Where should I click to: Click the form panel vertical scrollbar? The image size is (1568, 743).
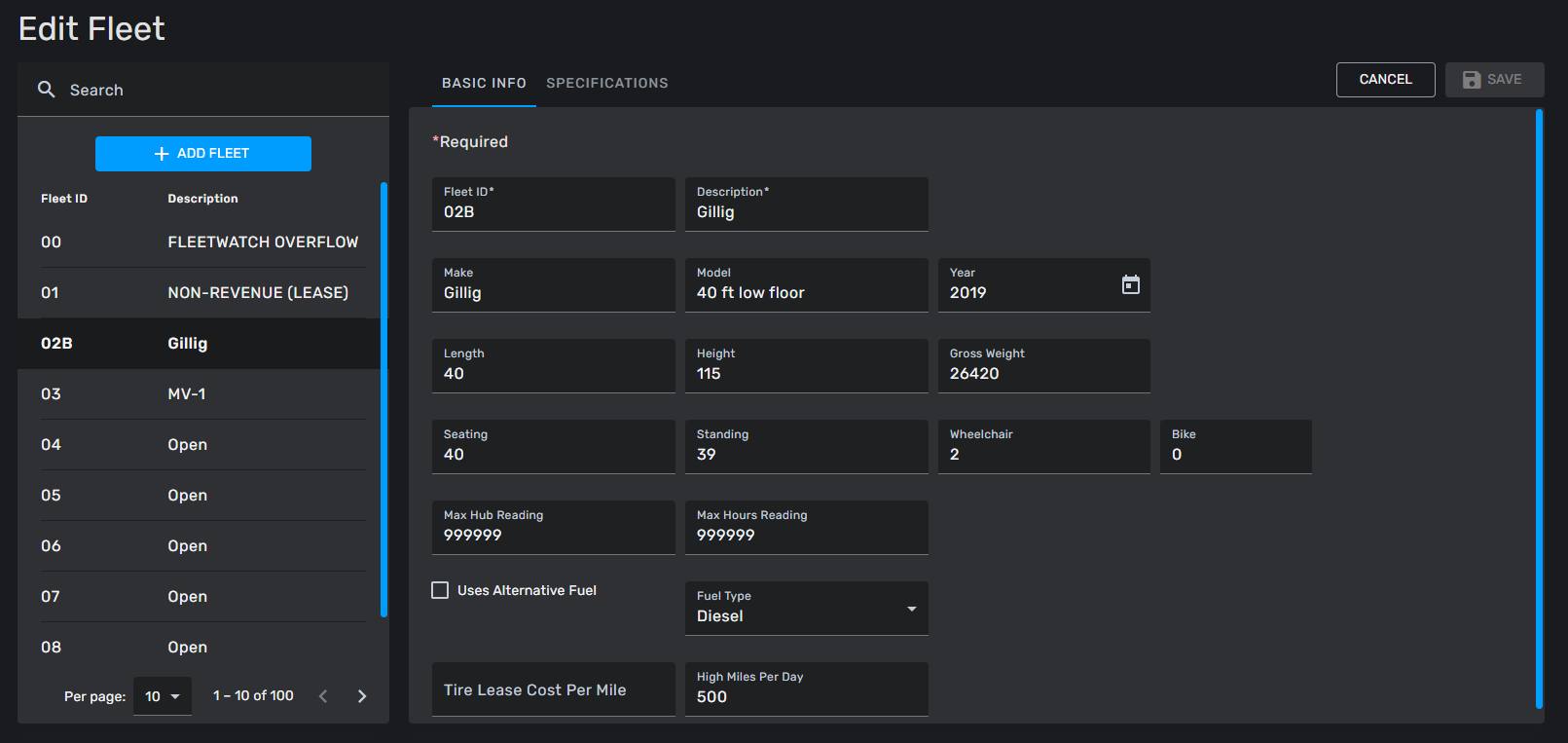tap(1539, 409)
